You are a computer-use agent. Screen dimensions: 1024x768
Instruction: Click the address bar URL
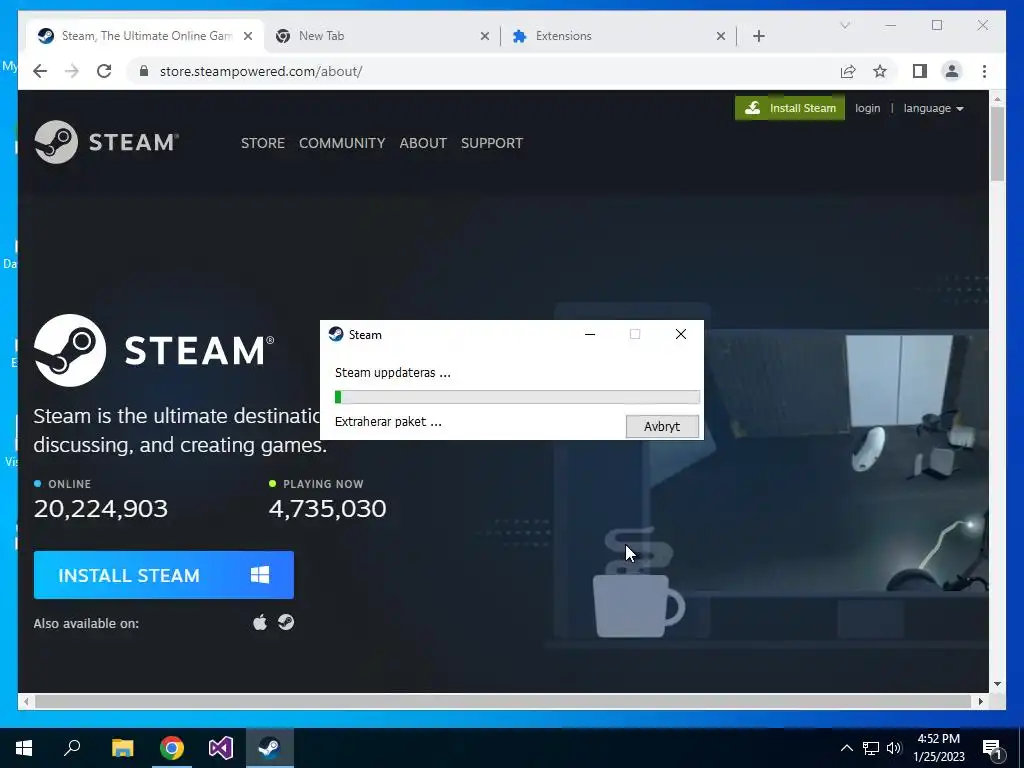pos(261,71)
